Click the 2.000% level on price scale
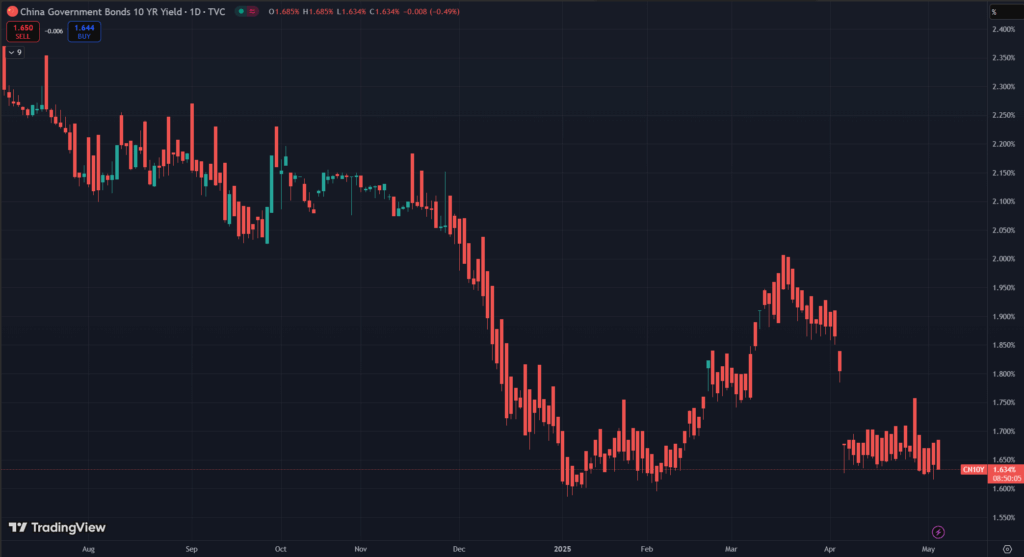This screenshot has height=557, width=1024. point(1003,259)
